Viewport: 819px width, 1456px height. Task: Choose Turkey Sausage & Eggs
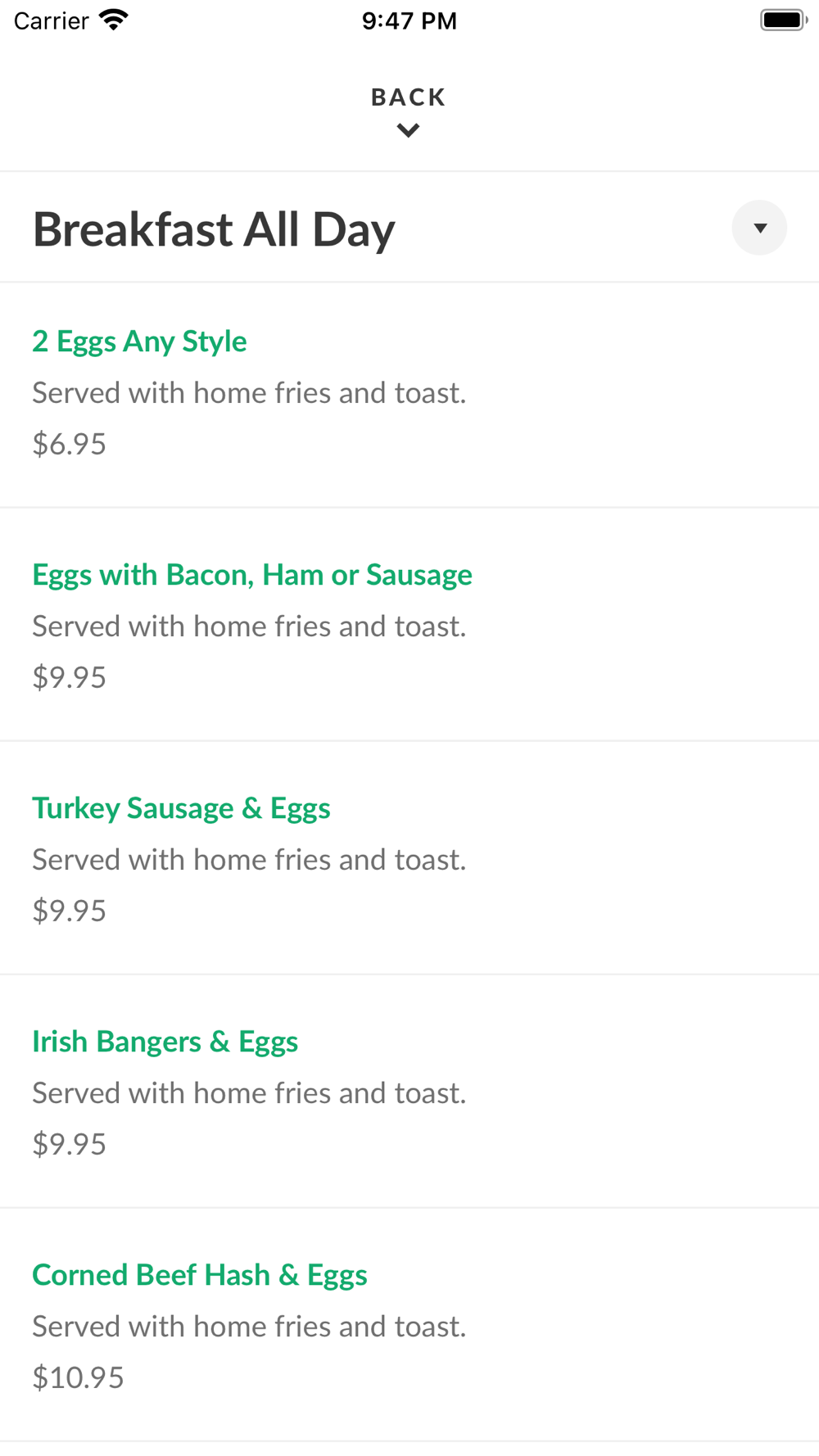click(181, 807)
